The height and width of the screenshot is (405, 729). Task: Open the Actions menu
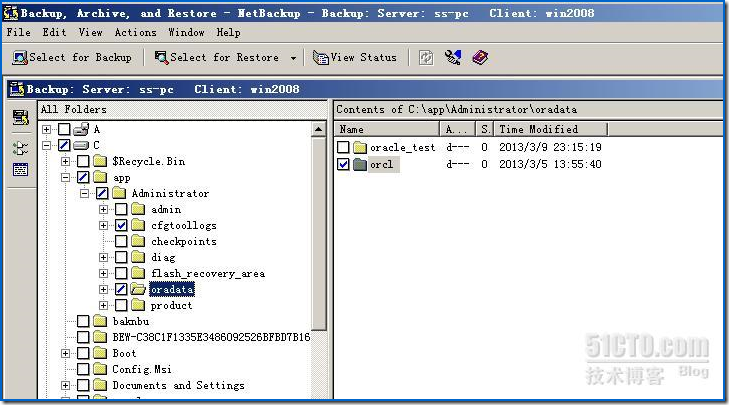(135, 33)
